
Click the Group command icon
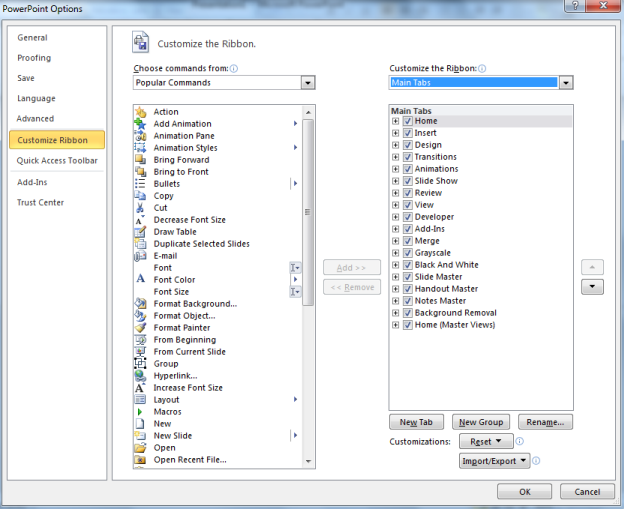pos(140,363)
